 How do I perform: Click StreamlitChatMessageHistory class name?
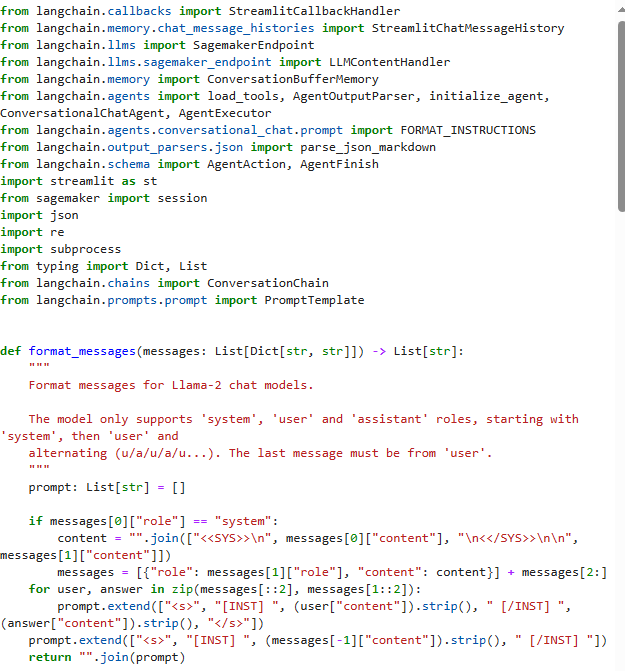468,28
